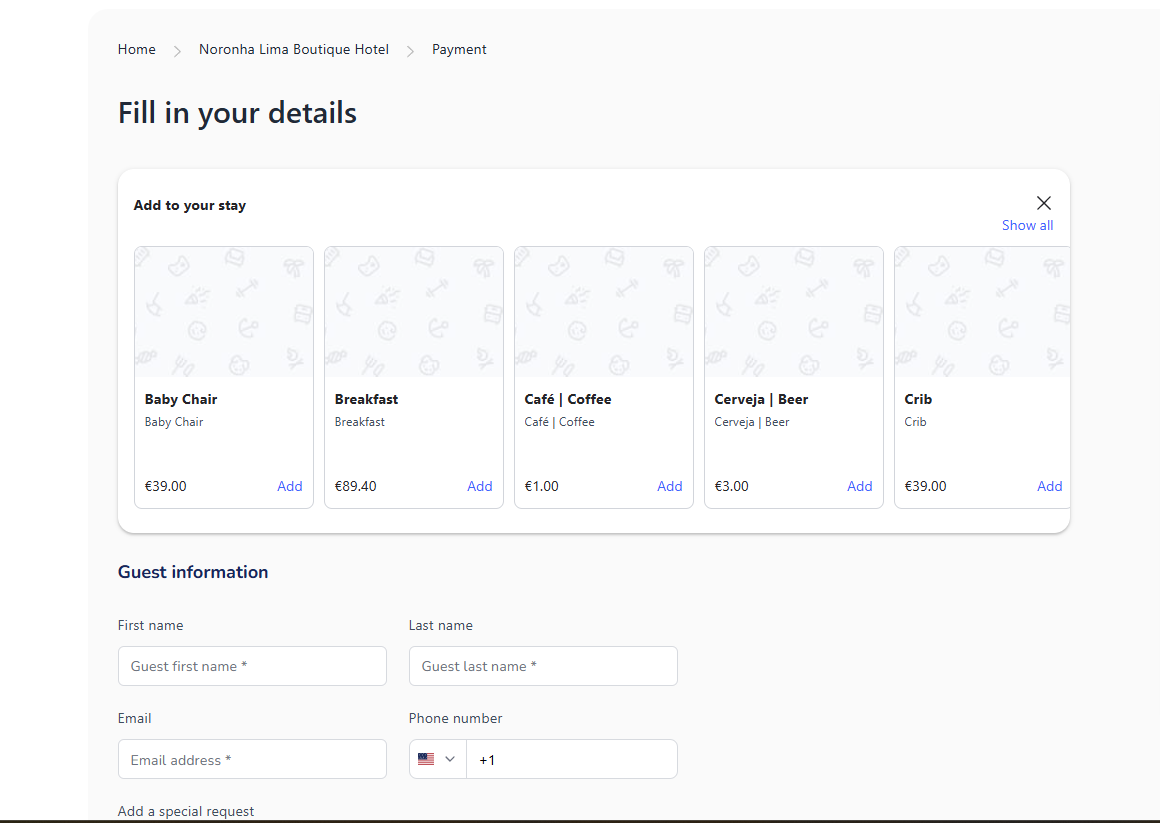Focus the Email address field
Screen dimensions: 1160x823
coord(252,759)
